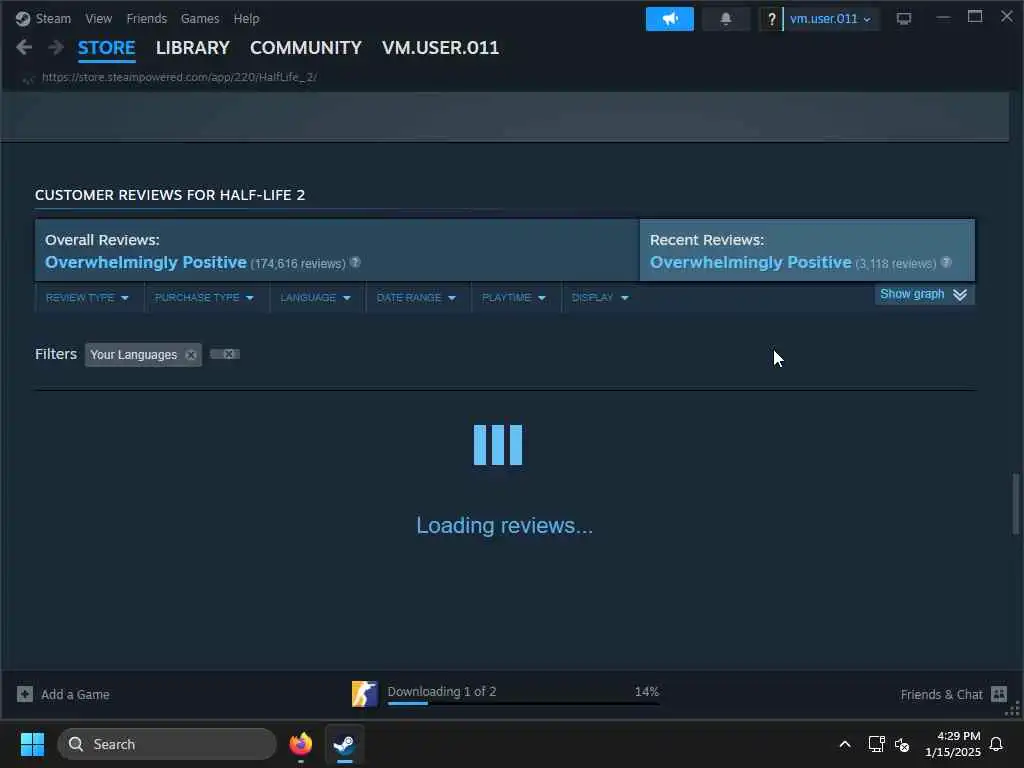Open the announcements megaphone button
The image size is (1024, 768).
point(669,19)
